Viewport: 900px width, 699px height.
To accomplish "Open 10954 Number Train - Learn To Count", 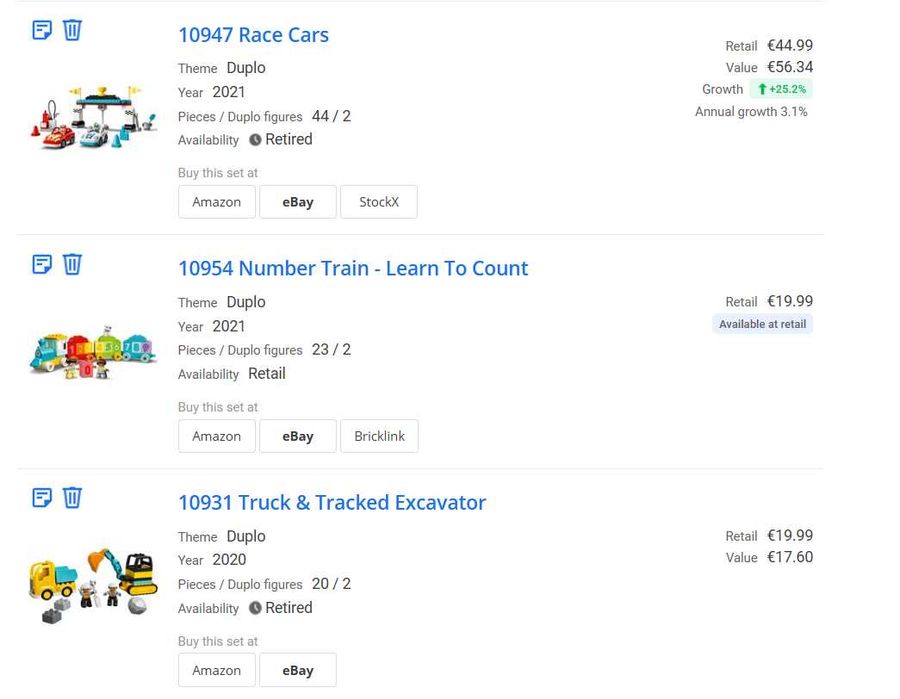I will pyautogui.click(x=352, y=268).
